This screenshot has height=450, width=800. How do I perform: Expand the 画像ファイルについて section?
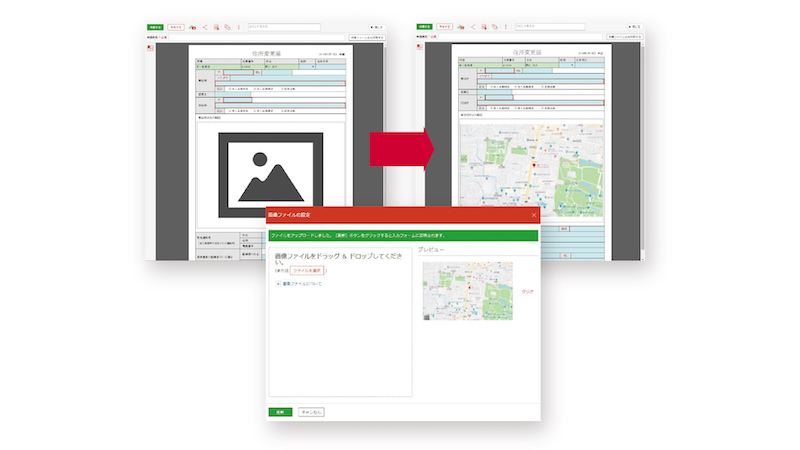click(300, 285)
